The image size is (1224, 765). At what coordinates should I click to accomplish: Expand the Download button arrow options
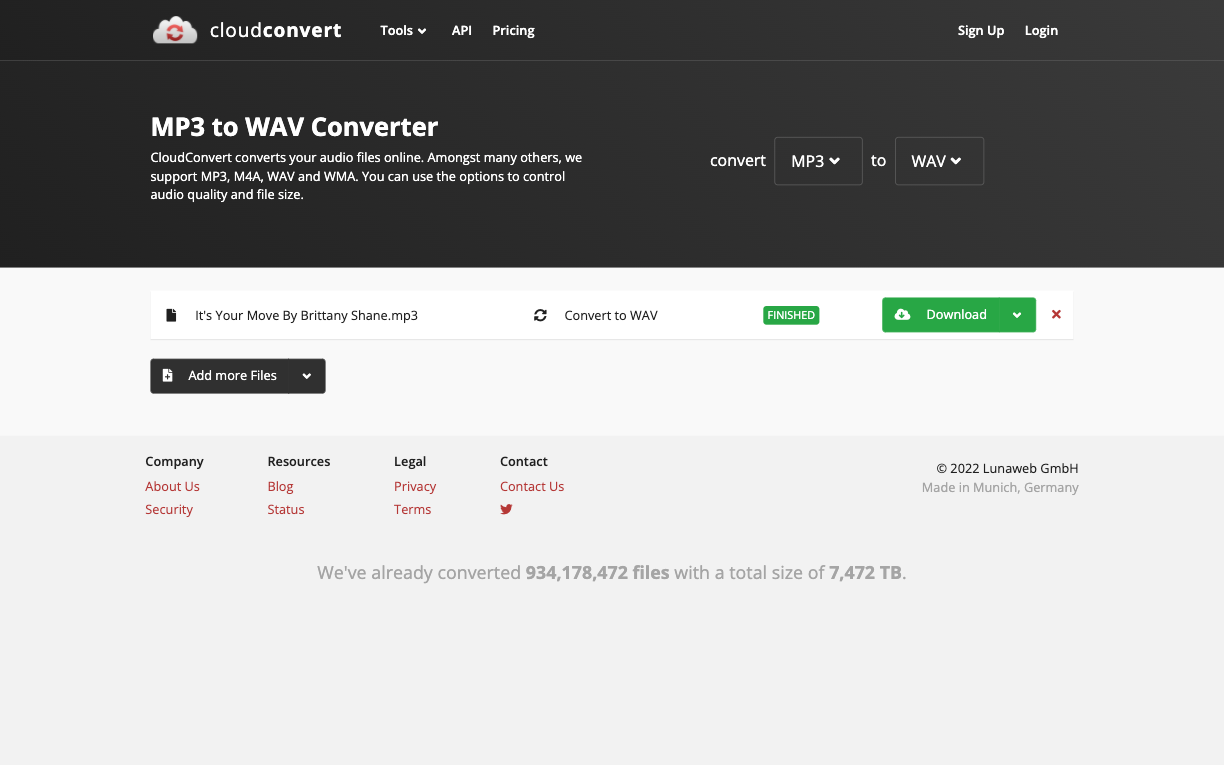pyautogui.click(x=1017, y=315)
